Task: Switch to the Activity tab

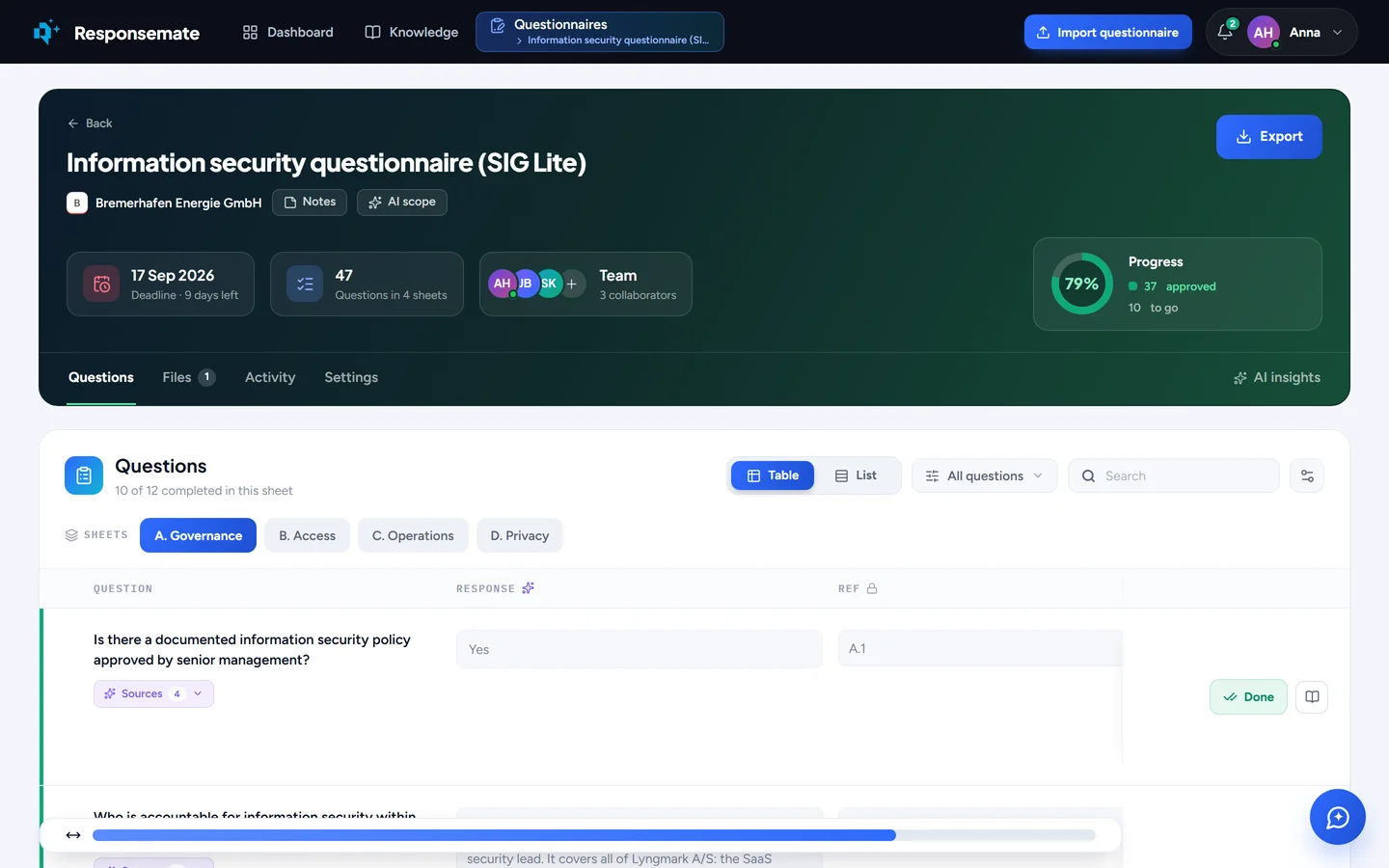Action: [270, 377]
